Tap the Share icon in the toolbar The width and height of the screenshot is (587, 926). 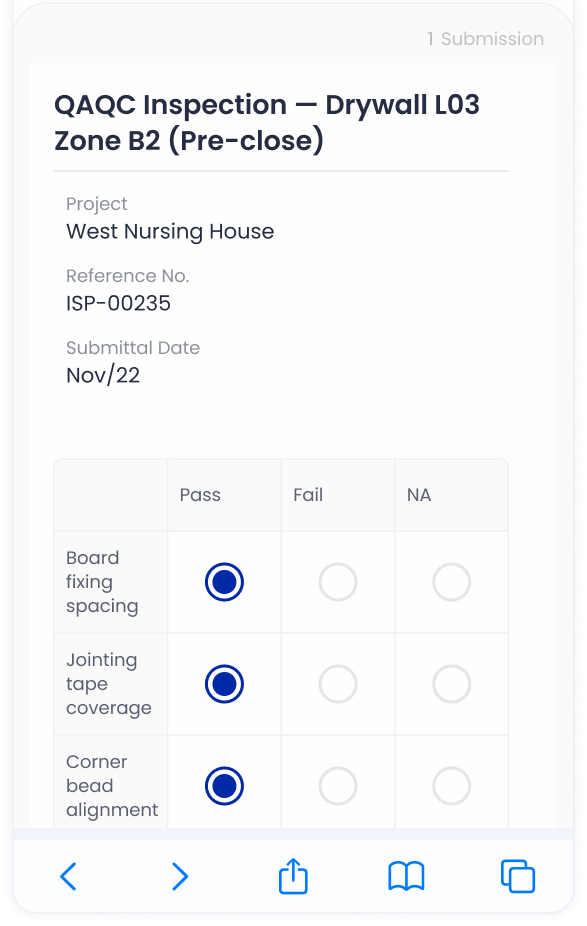[292, 875]
